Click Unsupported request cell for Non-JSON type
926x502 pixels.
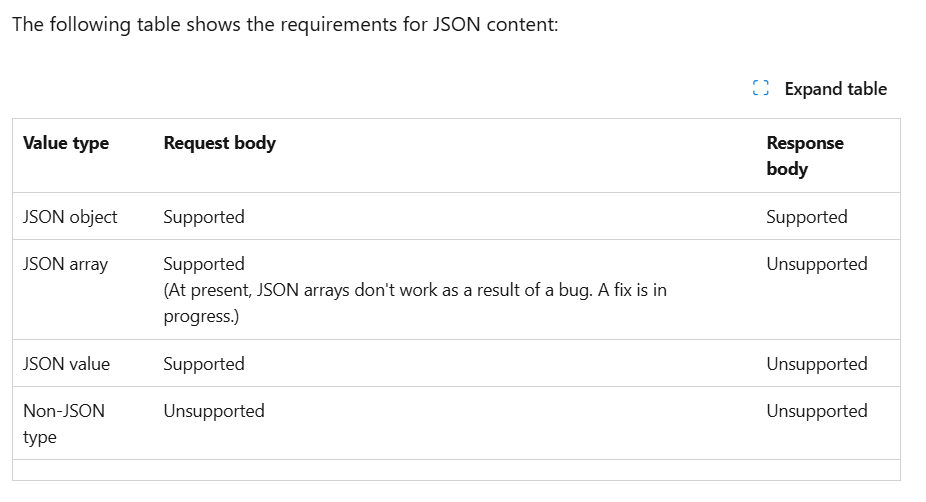[214, 411]
